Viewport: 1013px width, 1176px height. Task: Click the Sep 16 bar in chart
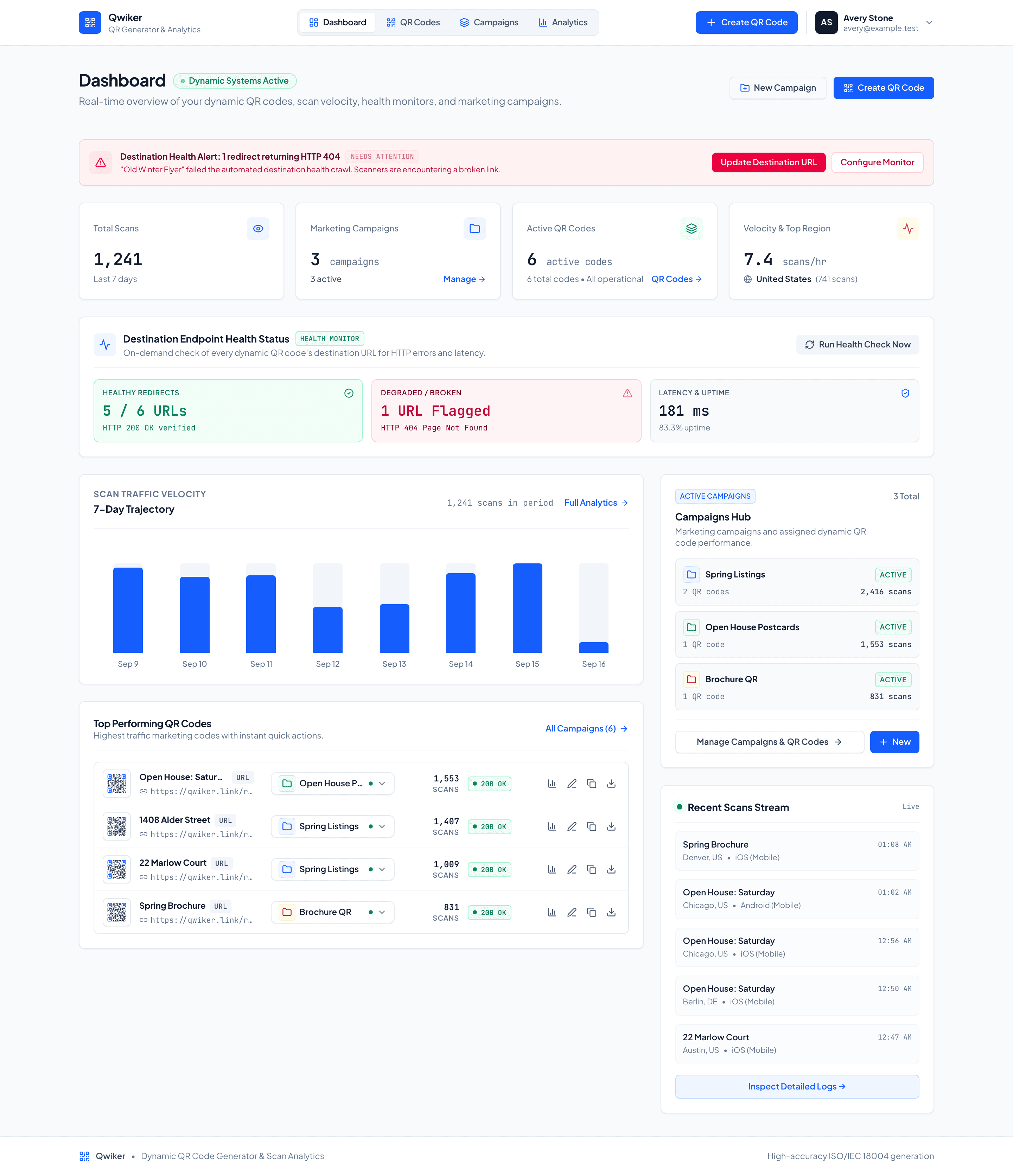pos(593,647)
